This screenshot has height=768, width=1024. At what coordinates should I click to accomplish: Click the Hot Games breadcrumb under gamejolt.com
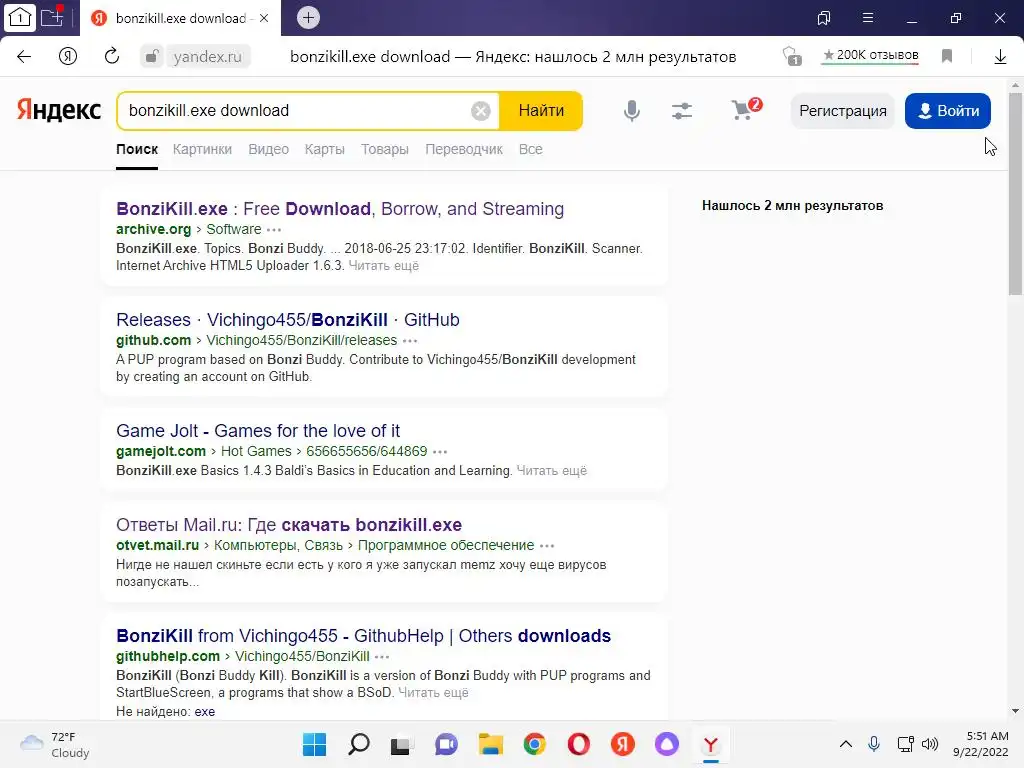click(256, 451)
